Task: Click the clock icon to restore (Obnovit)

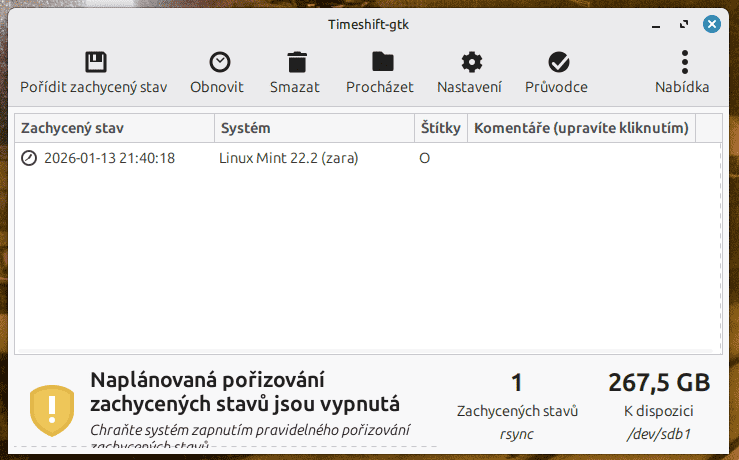Action: tap(220, 62)
